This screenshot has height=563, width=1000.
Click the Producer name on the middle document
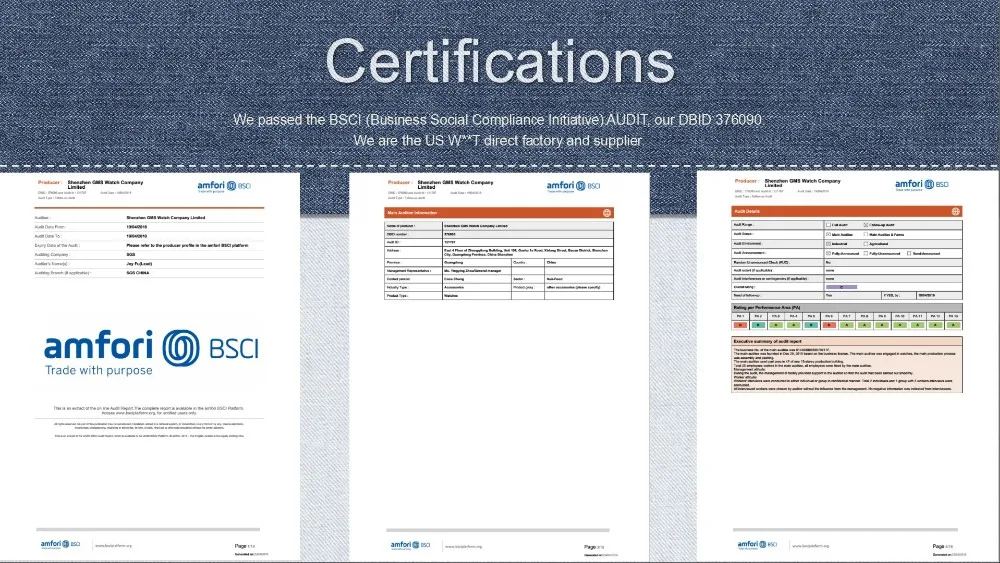coord(455,184)
